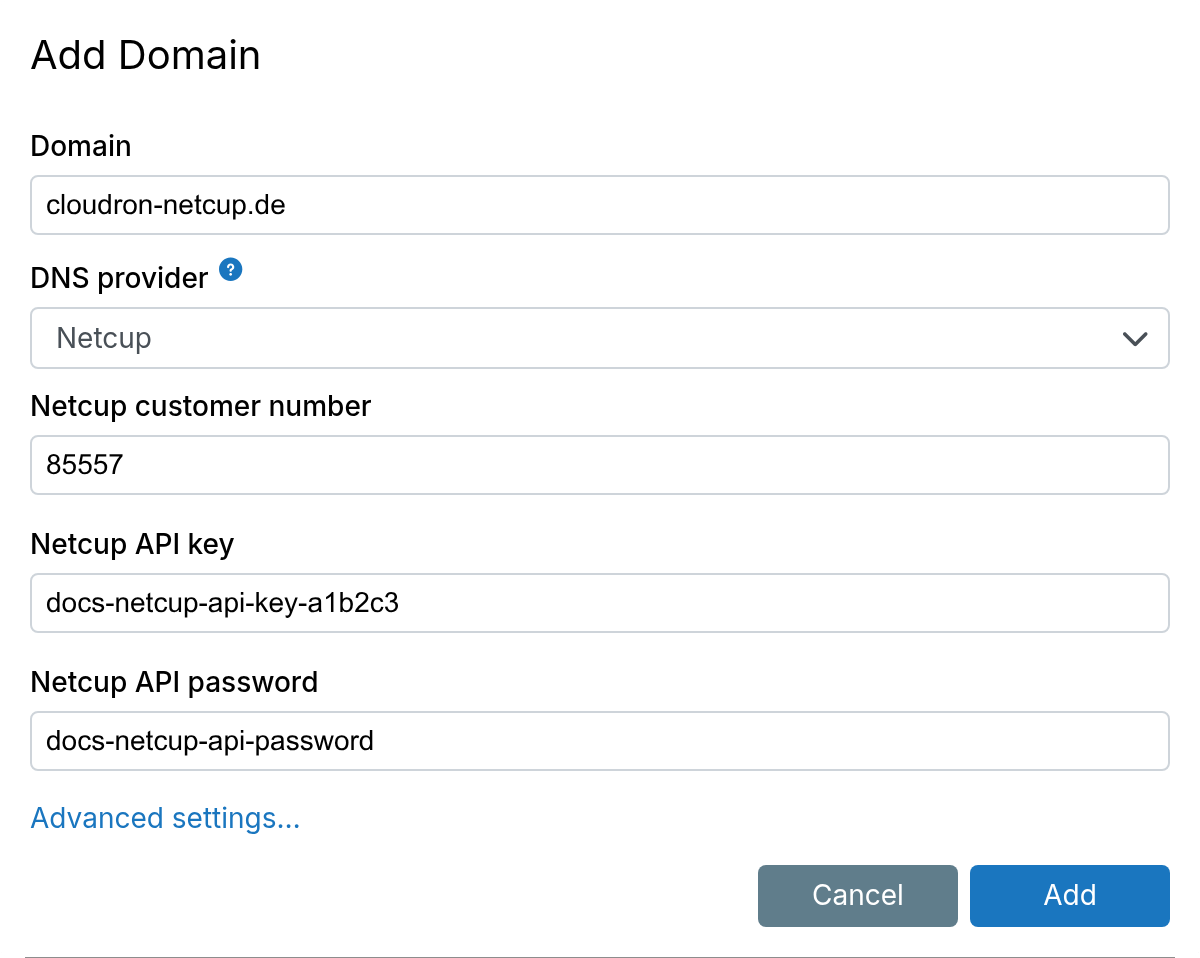The image size is (1200, 958).
Task: Click the Netcup API password label
Action: pos(174,682)
